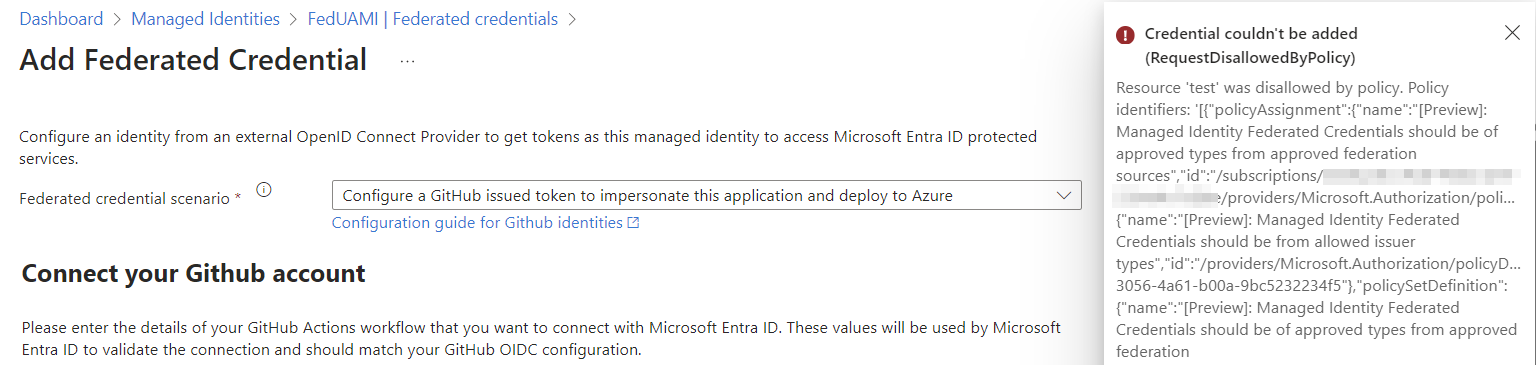Click the Connect your Github account heading
Screen dimensions: 1536x365
coord(193,273)
